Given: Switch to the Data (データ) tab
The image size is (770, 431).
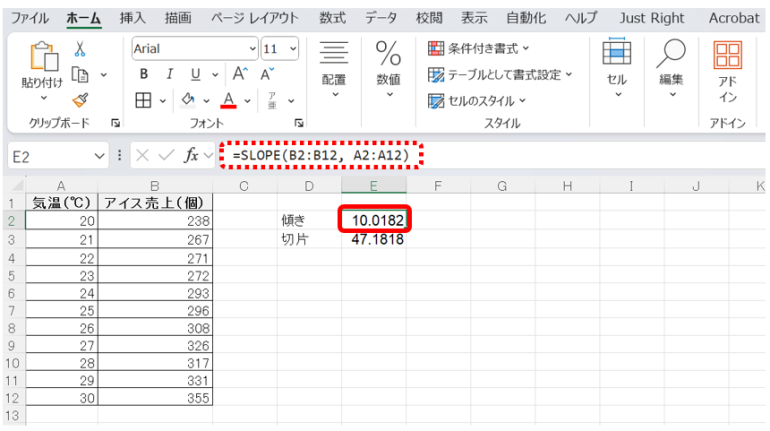Looking at the screenshot, I should point(381,18).
